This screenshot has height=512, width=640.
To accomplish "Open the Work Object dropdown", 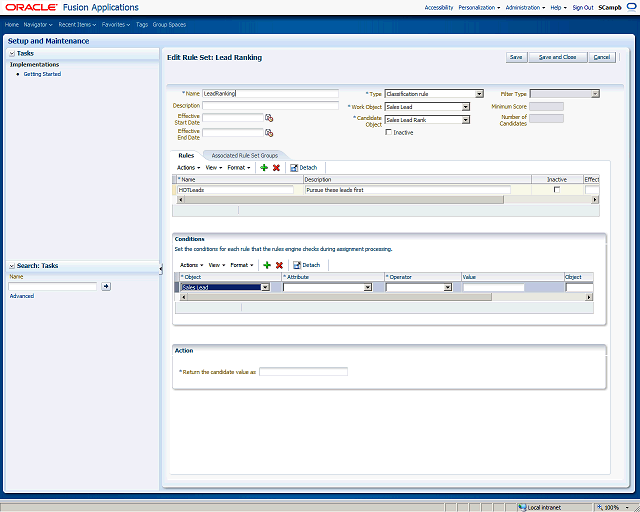I will click(466, 107).
